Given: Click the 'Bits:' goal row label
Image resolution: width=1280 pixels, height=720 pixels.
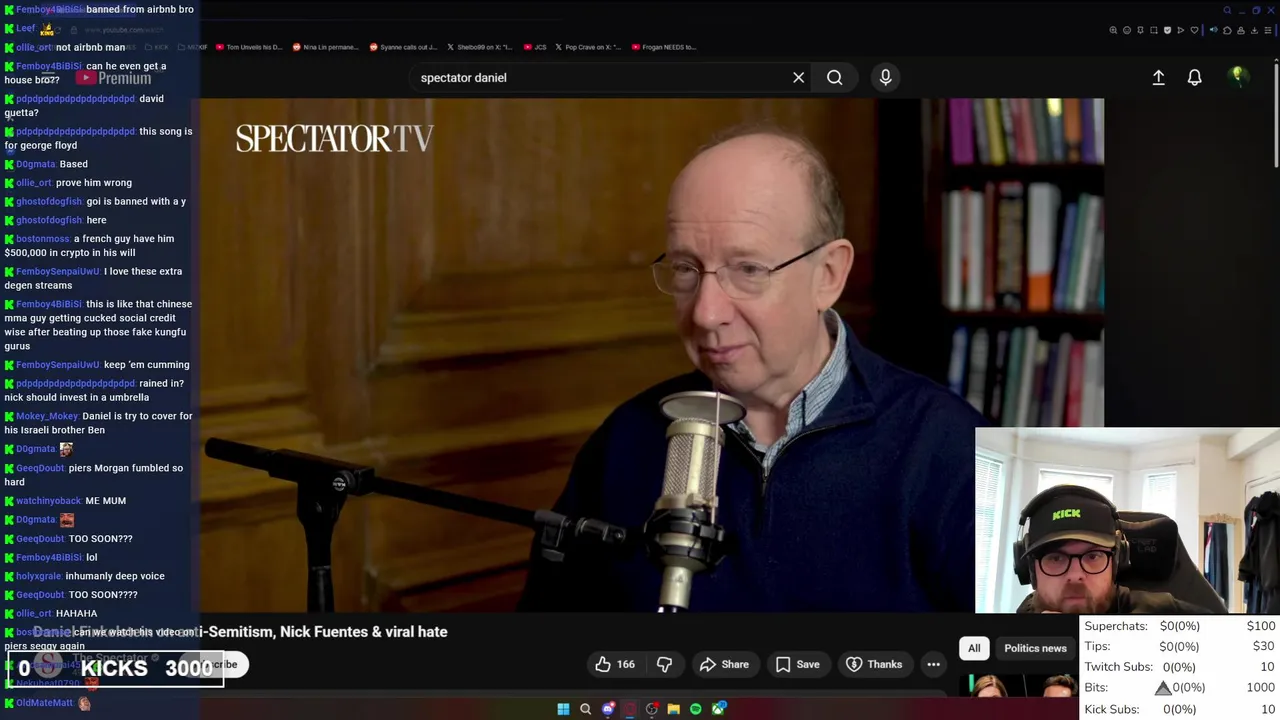Looking at the screenshot, I should point(1096,688).
